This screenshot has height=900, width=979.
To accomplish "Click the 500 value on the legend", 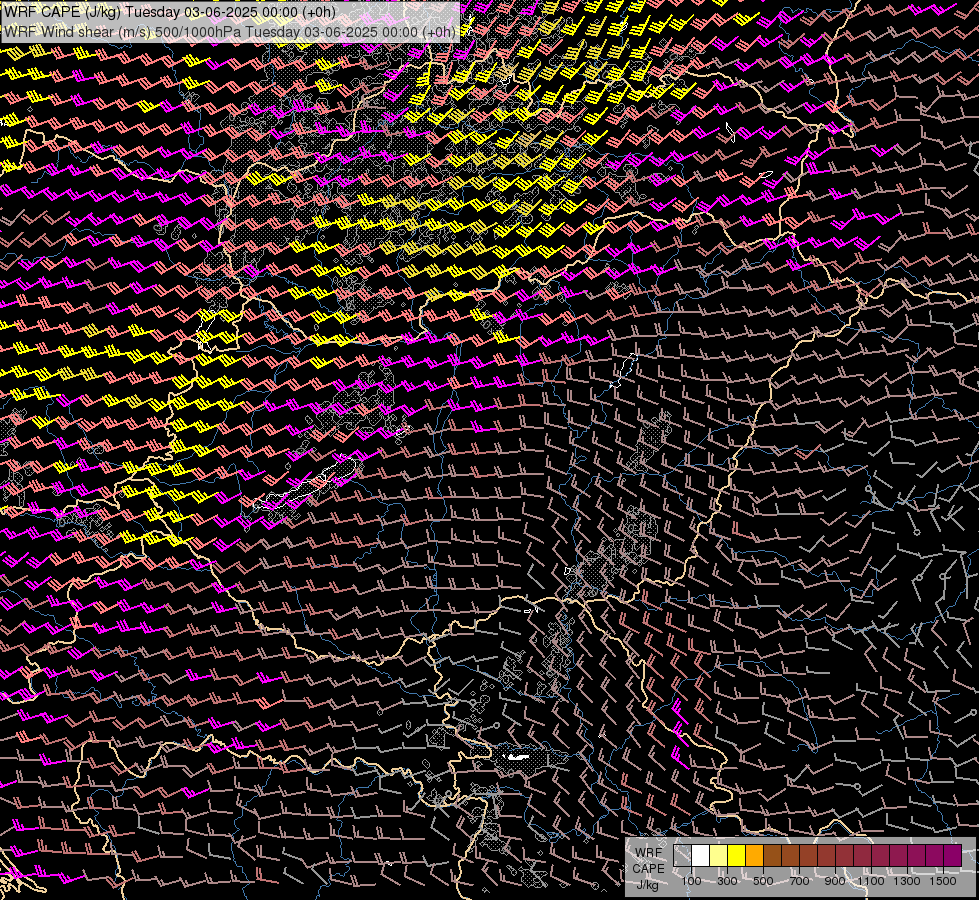I will 763,881.
